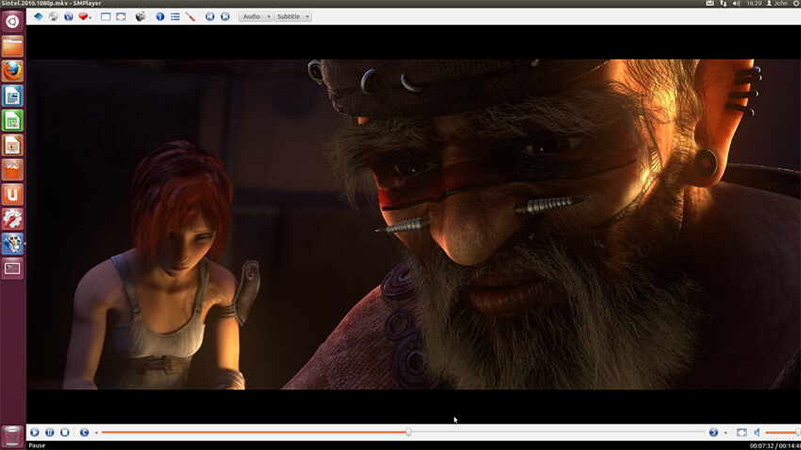This screenshot has height=450, width=801.
Task: Show file information via the blue info icon
Action: [x=160, y=17]
